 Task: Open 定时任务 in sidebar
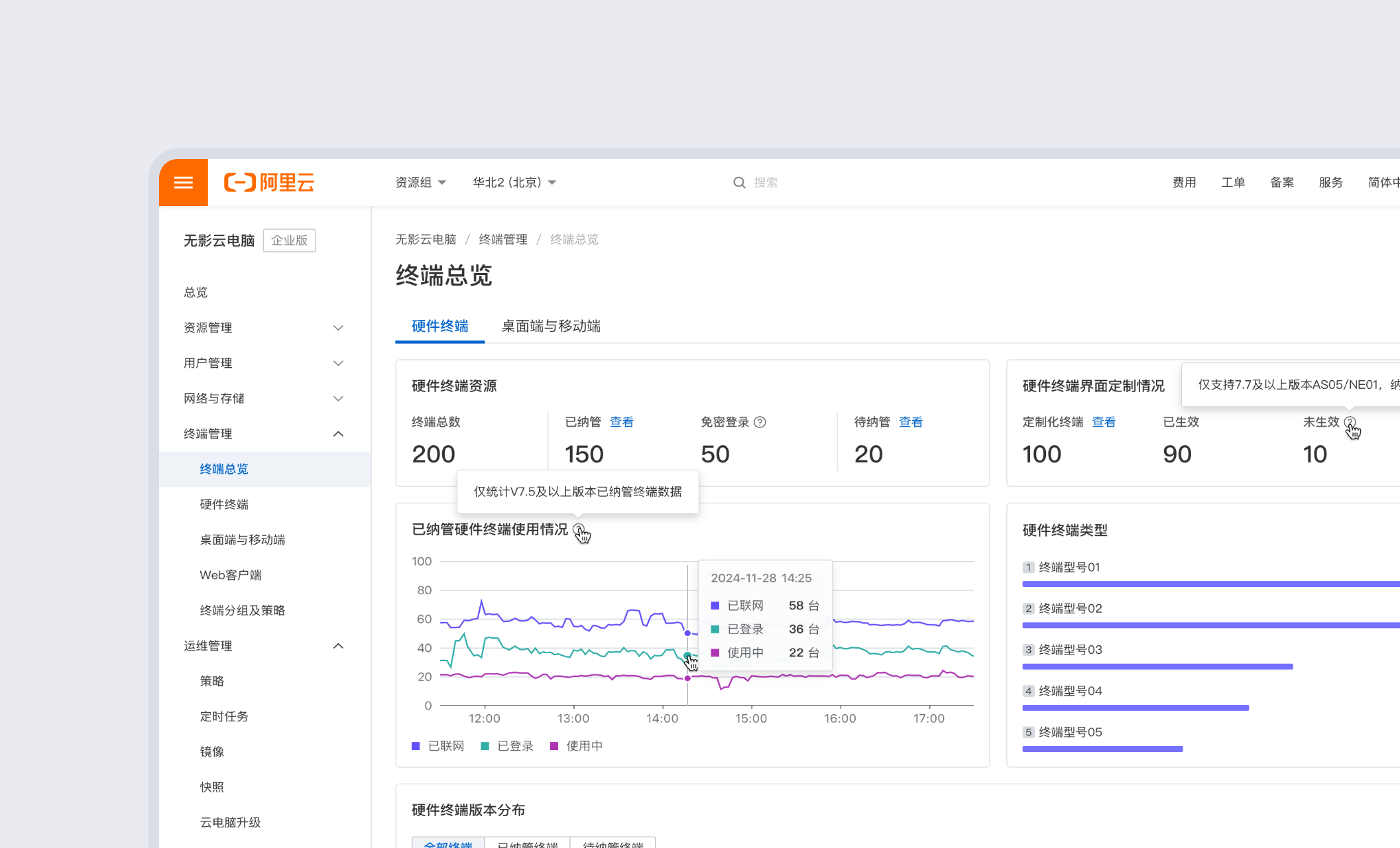tap(264, 716)
